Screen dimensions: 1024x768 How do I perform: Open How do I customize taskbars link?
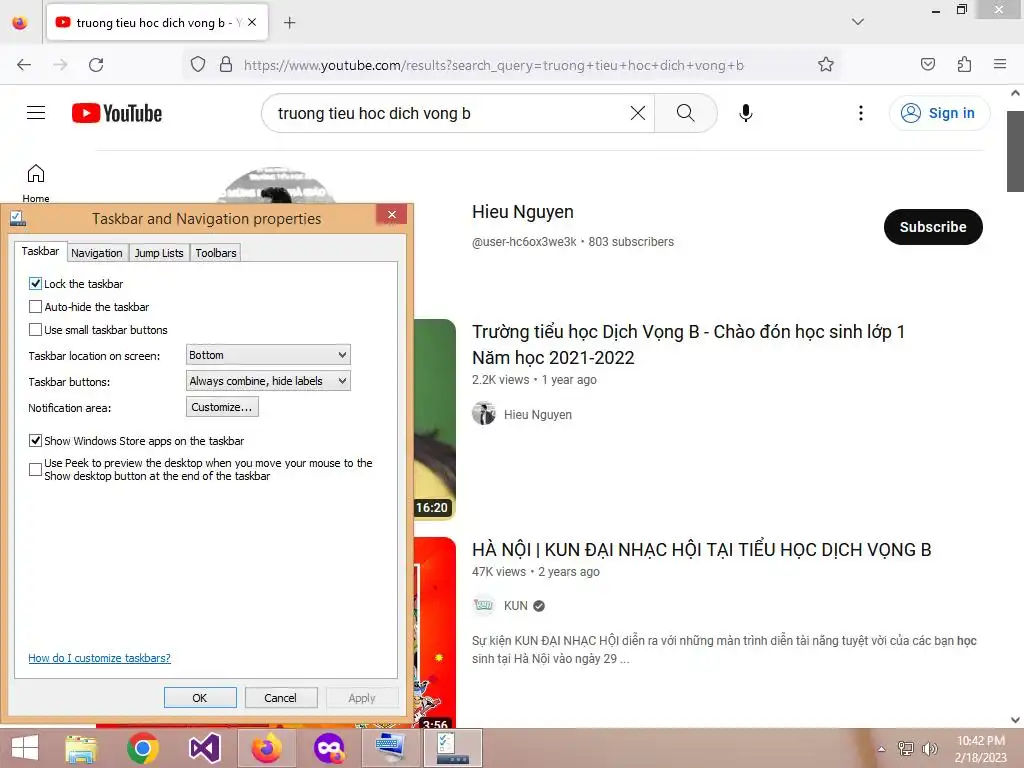99,658
